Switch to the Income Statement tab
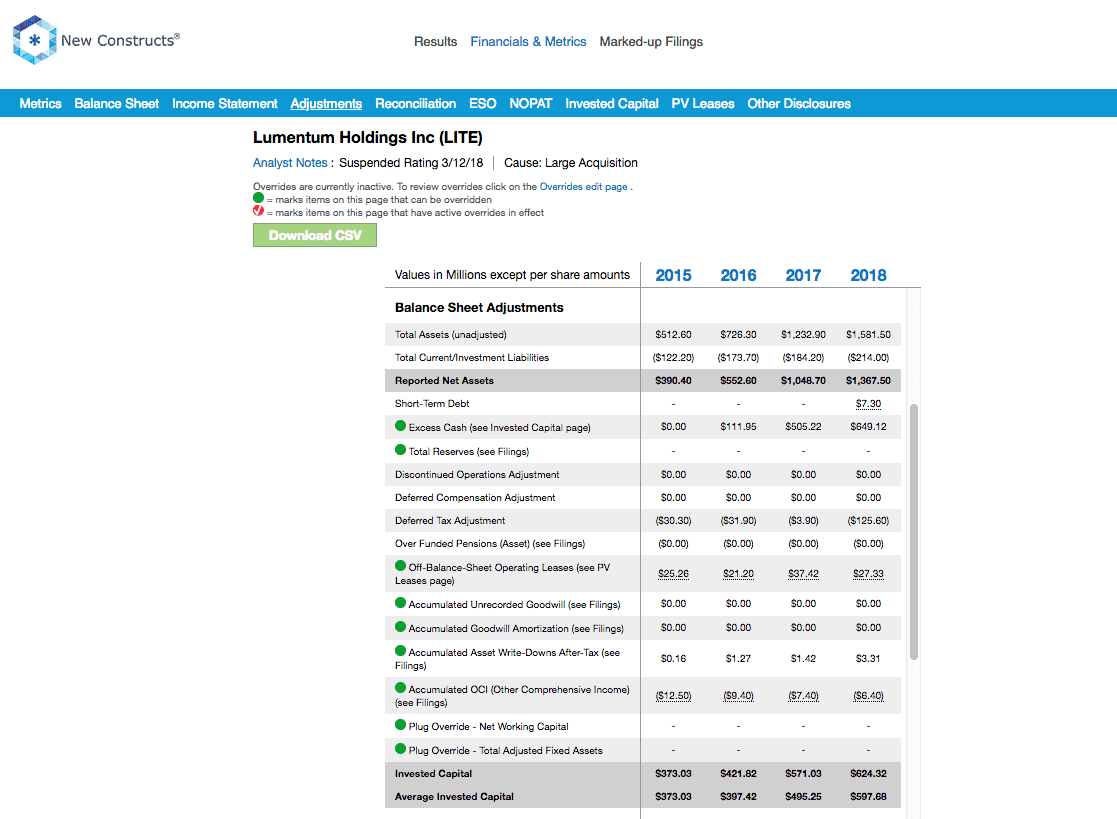The width and height of the screenshot is (1117, 819). point(224,103)
